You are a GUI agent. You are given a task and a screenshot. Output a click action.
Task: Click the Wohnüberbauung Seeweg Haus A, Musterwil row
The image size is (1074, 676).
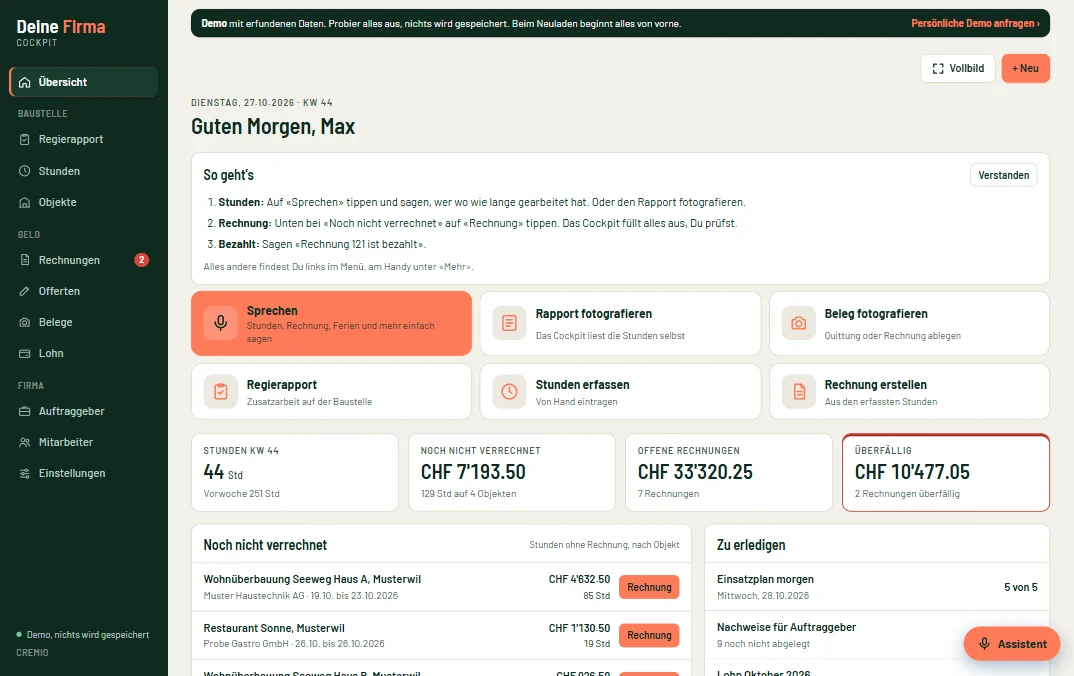441,587
